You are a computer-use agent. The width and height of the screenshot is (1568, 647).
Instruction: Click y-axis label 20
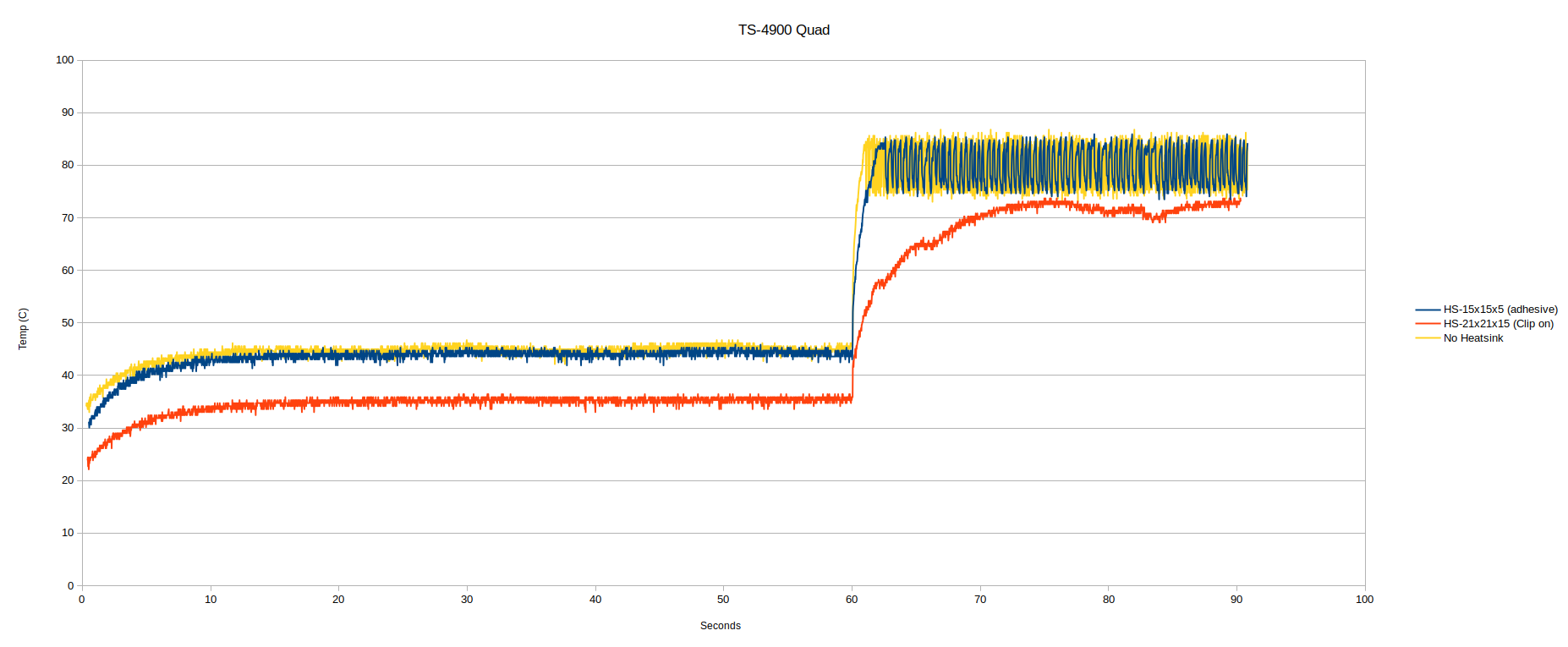point(68,480)
